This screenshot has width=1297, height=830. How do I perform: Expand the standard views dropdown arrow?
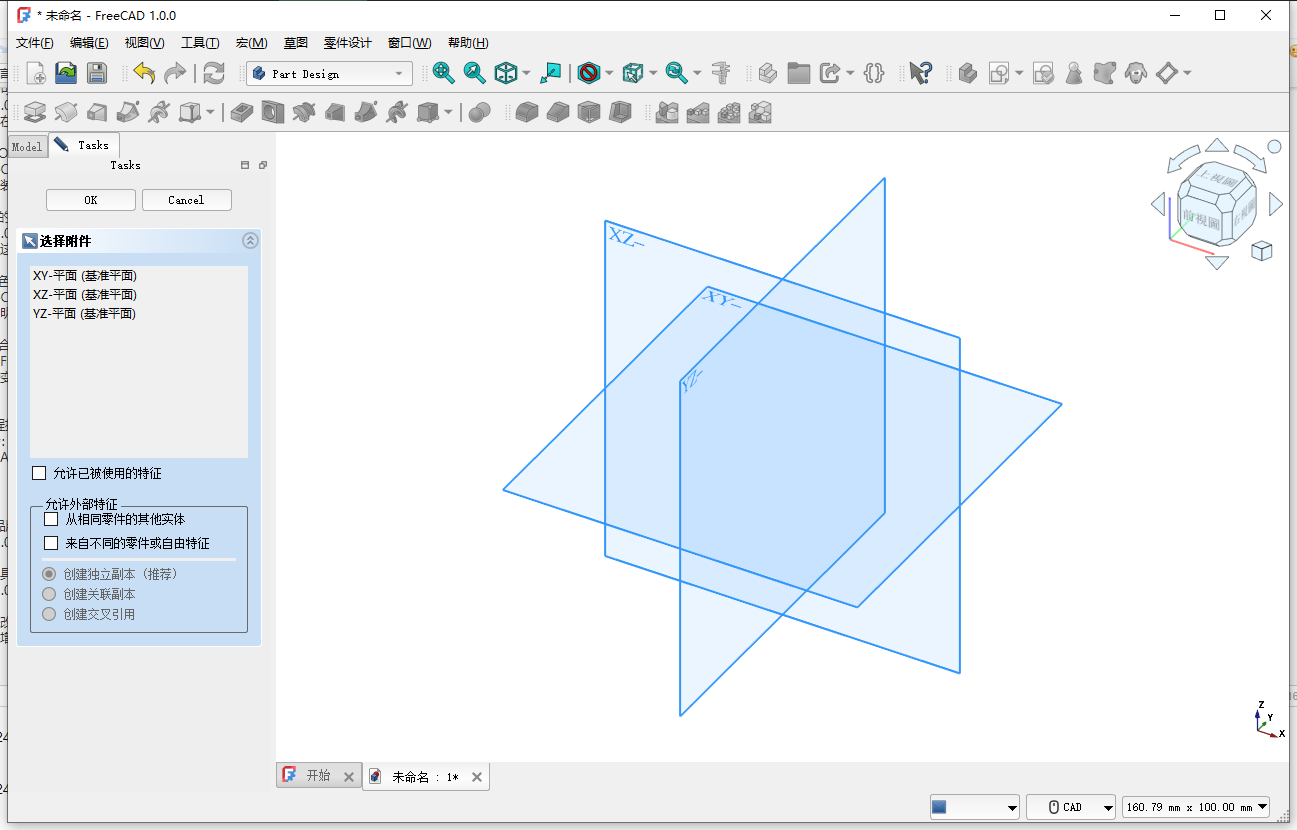(x=526, y=73)
